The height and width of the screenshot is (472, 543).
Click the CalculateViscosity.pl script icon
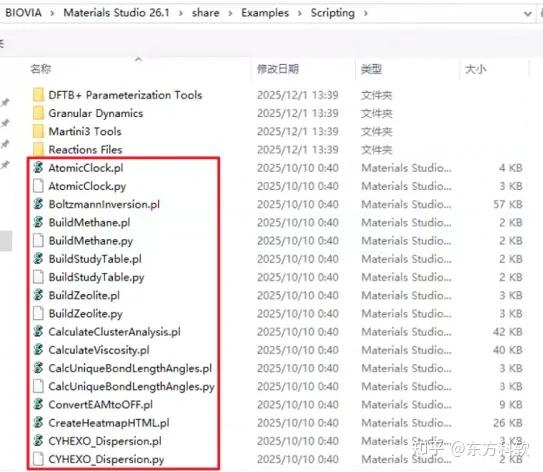point(38,350)
